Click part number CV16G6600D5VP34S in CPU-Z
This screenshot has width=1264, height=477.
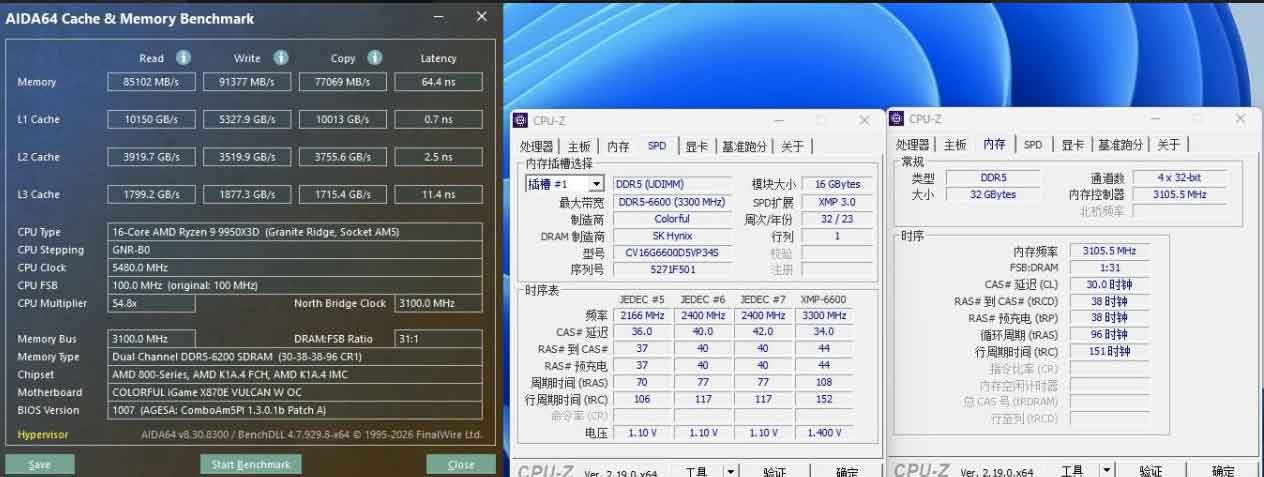(x=672, y=253)
